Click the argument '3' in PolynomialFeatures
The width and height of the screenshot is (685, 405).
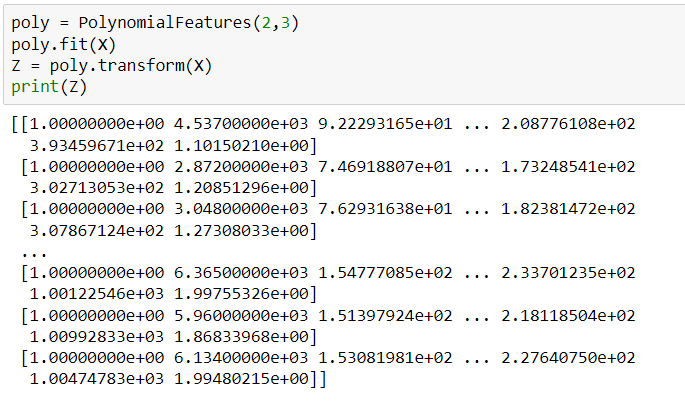click(x=285, y=23)
